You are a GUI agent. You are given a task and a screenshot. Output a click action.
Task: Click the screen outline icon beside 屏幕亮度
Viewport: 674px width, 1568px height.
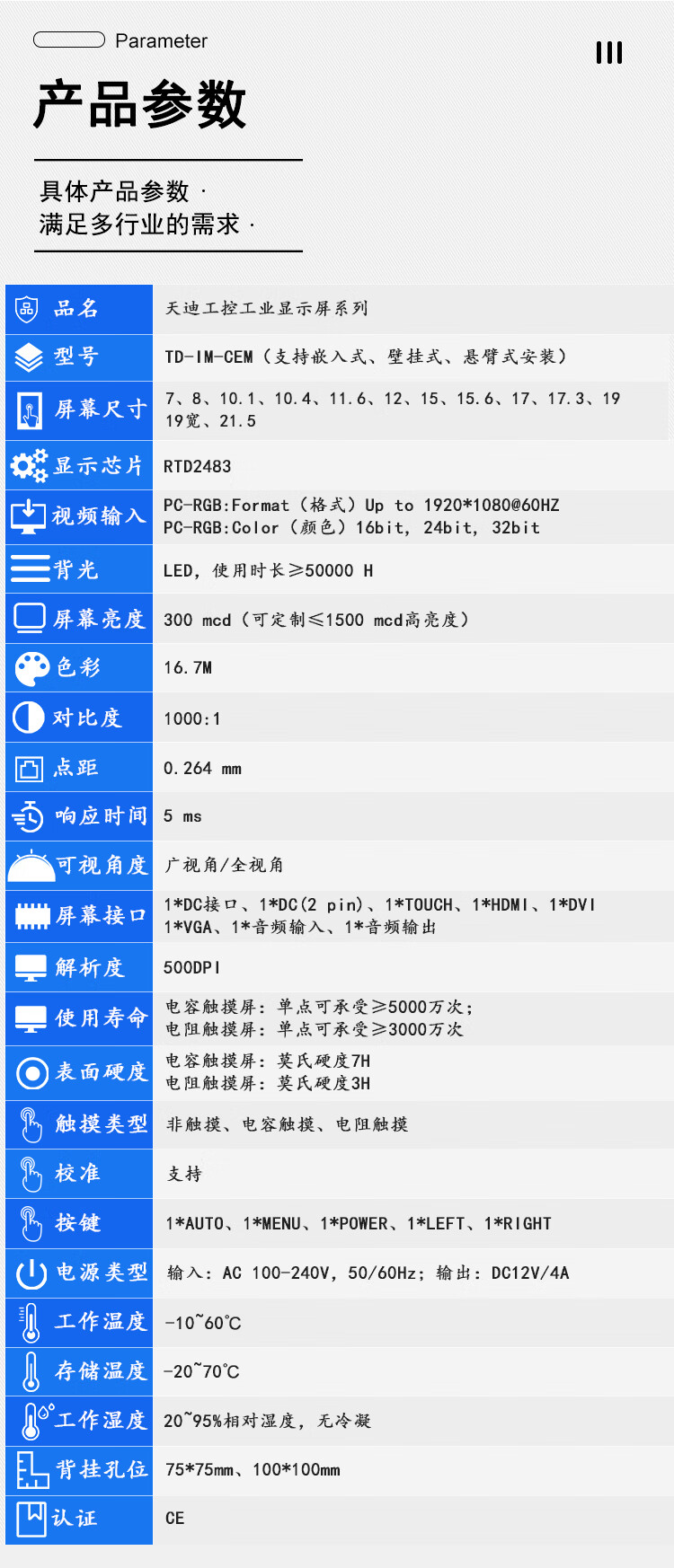[x=30, y=618]
